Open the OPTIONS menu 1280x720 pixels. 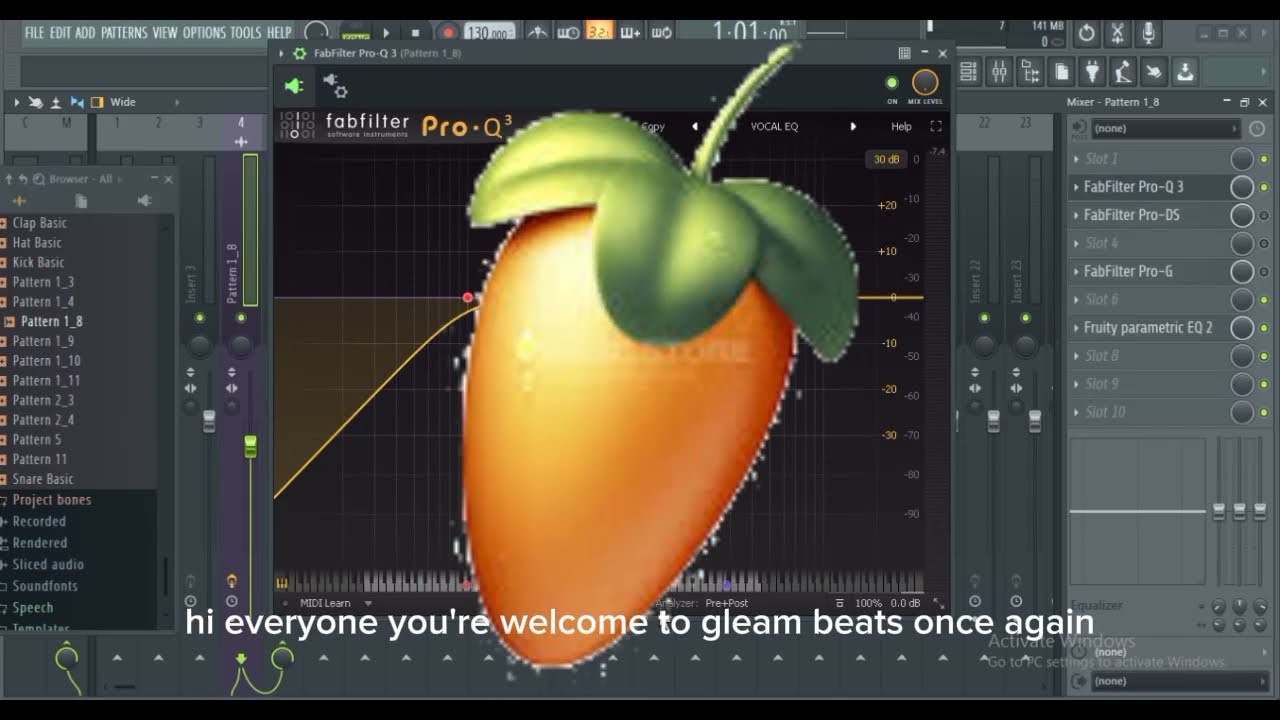(205, 33)
